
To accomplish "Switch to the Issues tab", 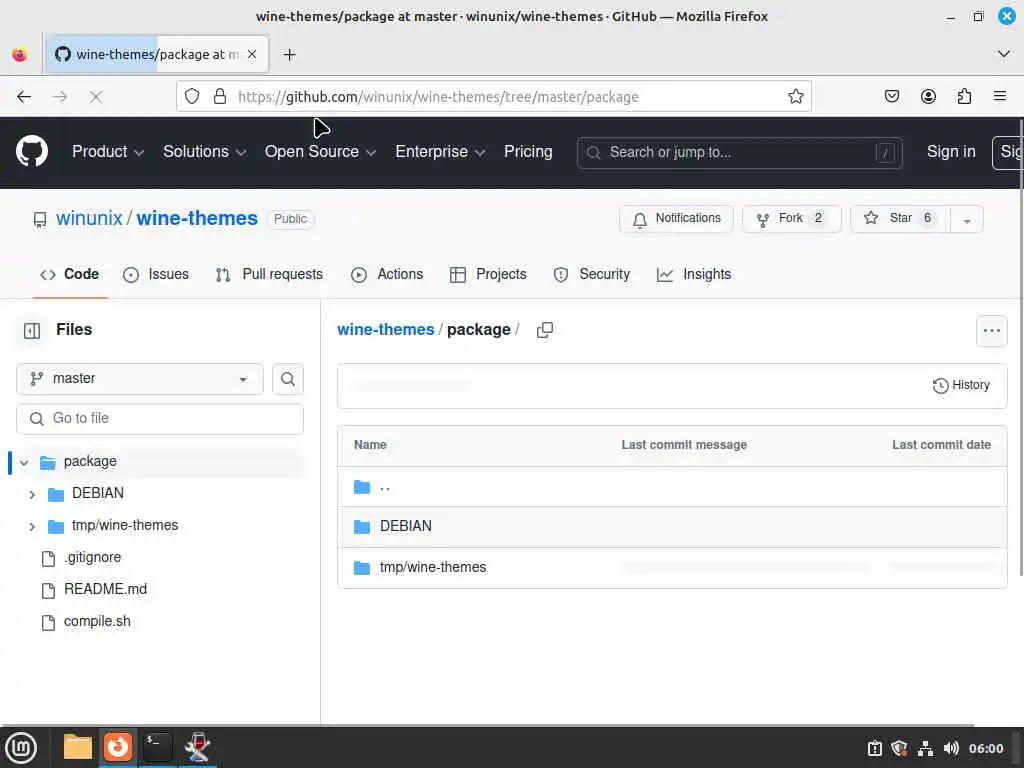I will (156, 274).
